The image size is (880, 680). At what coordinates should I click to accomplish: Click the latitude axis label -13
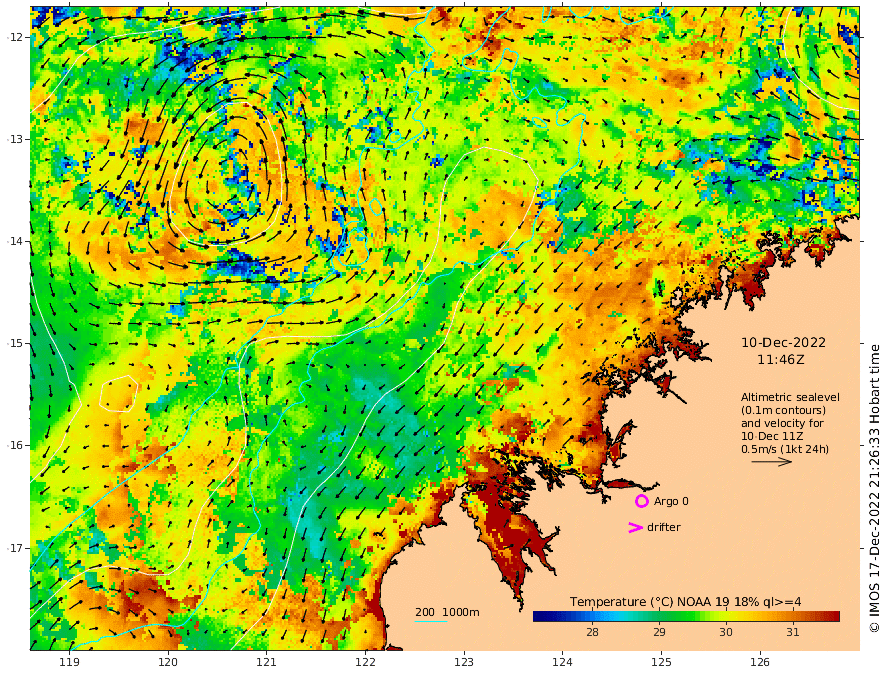pyautogui.click(x=15, y=139)
